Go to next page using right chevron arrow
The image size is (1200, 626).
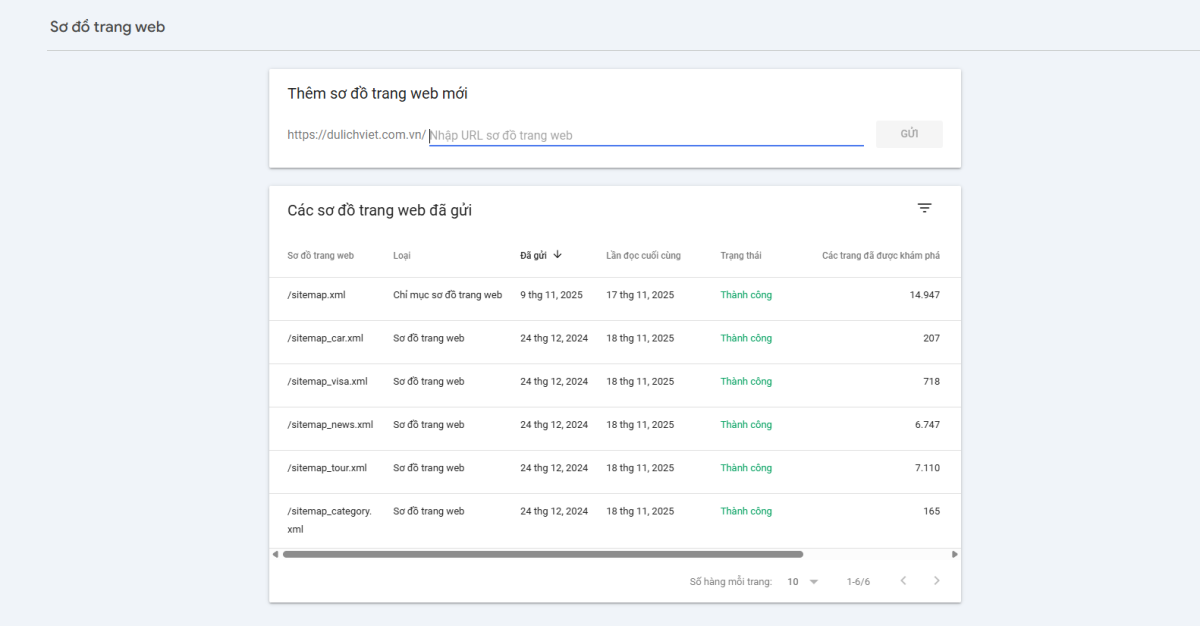coord(937,580)
